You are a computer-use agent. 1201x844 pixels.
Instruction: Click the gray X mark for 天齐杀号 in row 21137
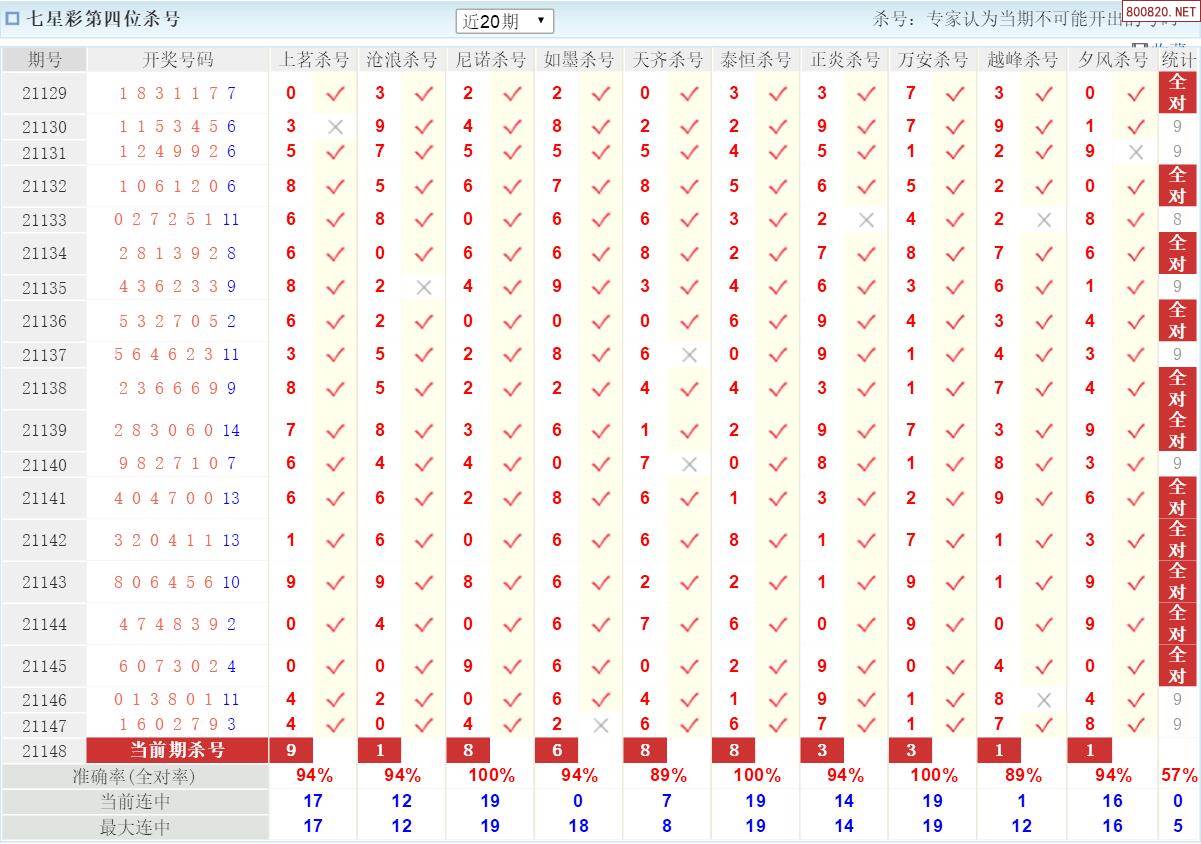tap(689, 355)
